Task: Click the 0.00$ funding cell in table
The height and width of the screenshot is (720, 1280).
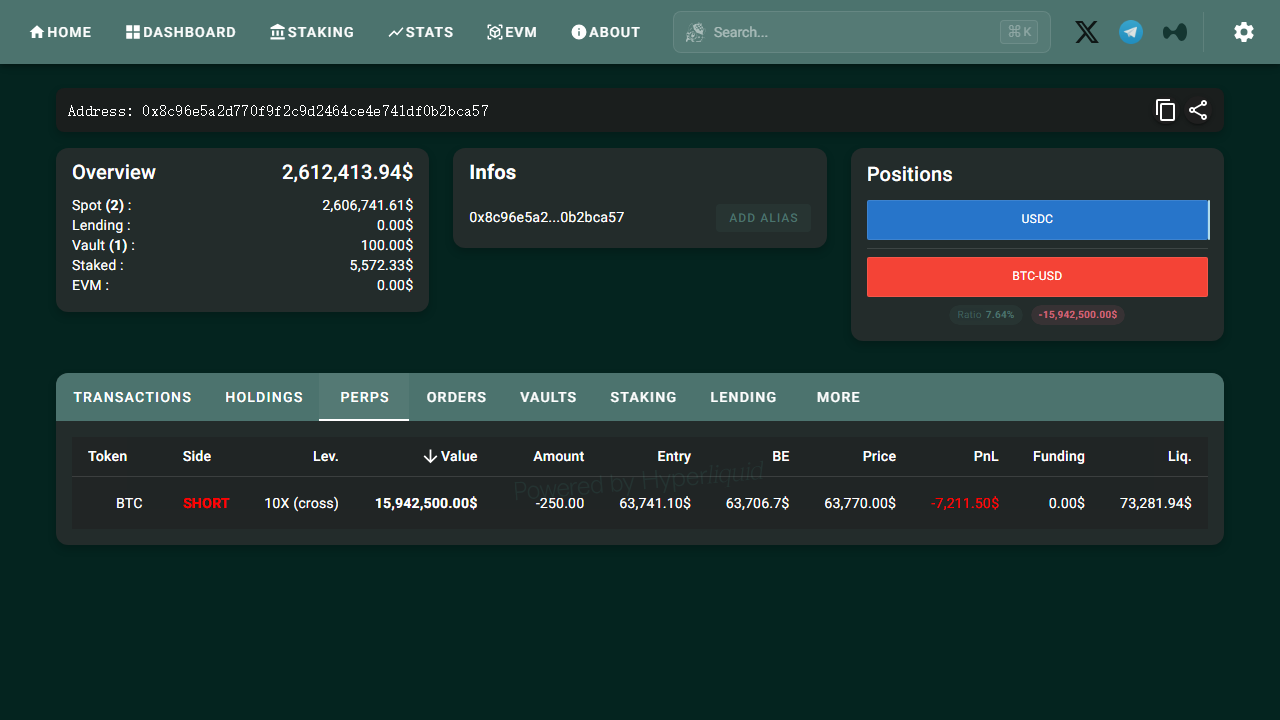Action: pos(1066,503)
